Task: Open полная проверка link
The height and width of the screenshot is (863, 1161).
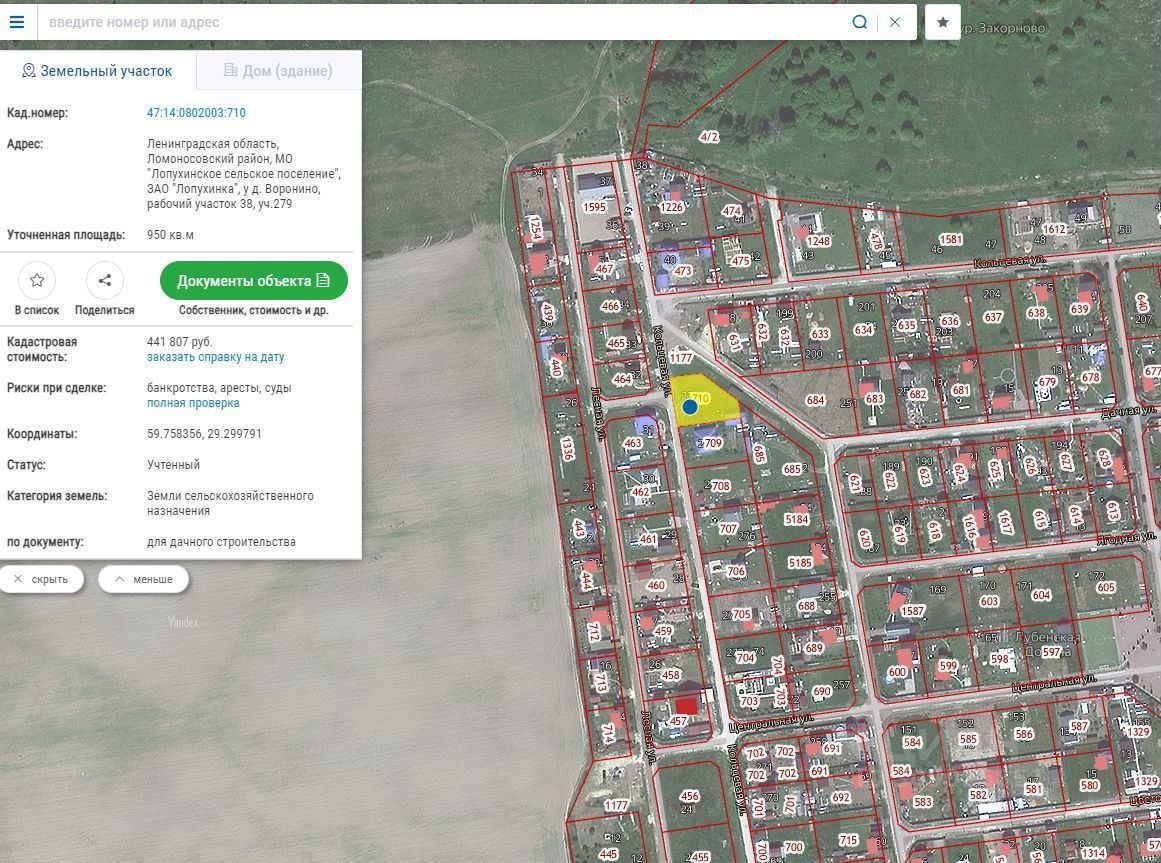Action: 193,403
